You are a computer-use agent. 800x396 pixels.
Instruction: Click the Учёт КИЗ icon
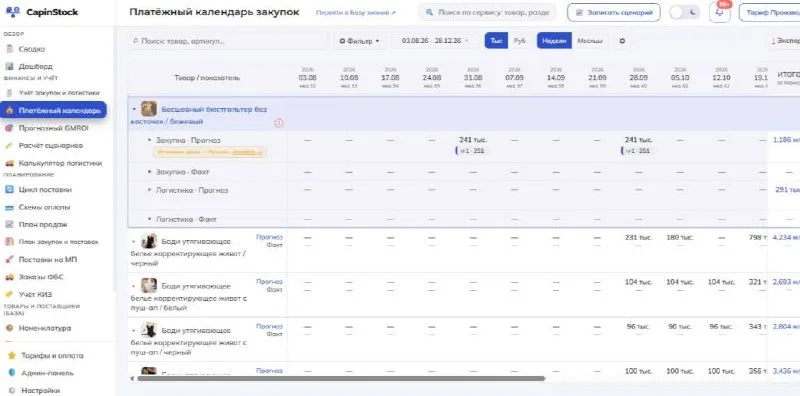9,294
